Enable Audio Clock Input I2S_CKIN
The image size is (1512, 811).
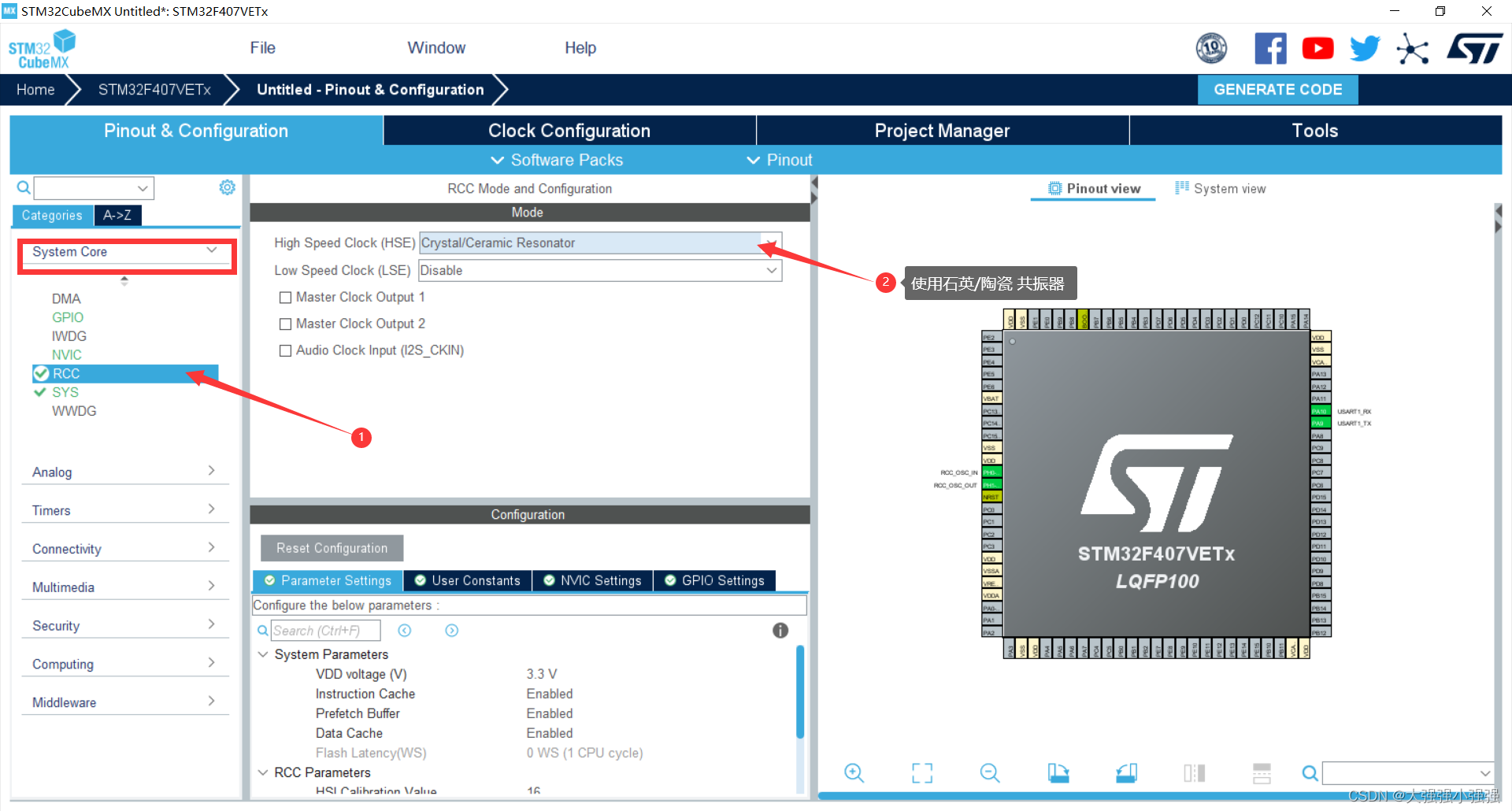pyautogui.click(x=285, y=351)
